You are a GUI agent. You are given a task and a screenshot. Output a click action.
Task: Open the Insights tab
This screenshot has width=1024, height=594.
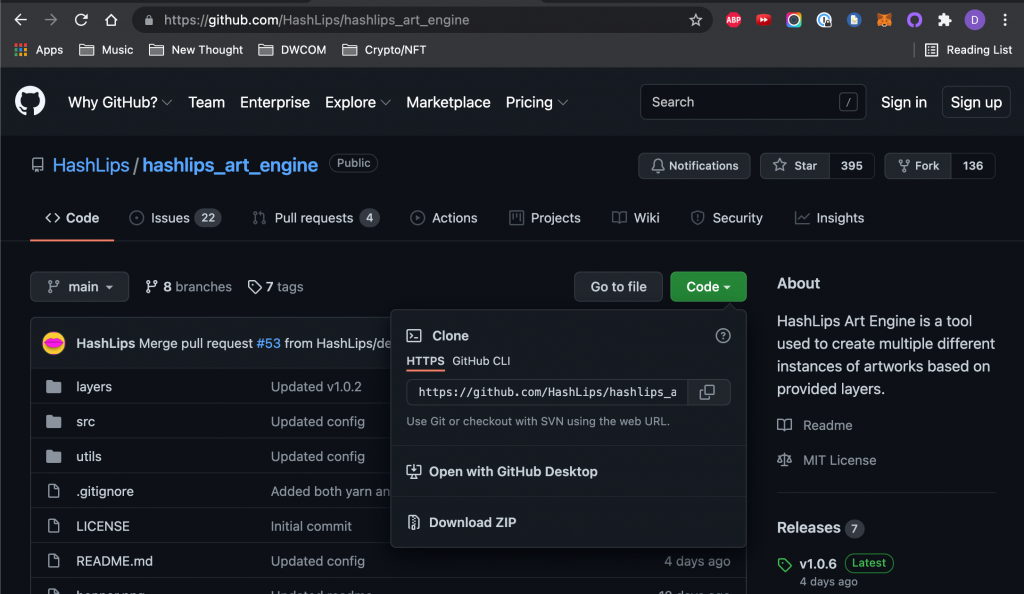click(x=829, y=218)
